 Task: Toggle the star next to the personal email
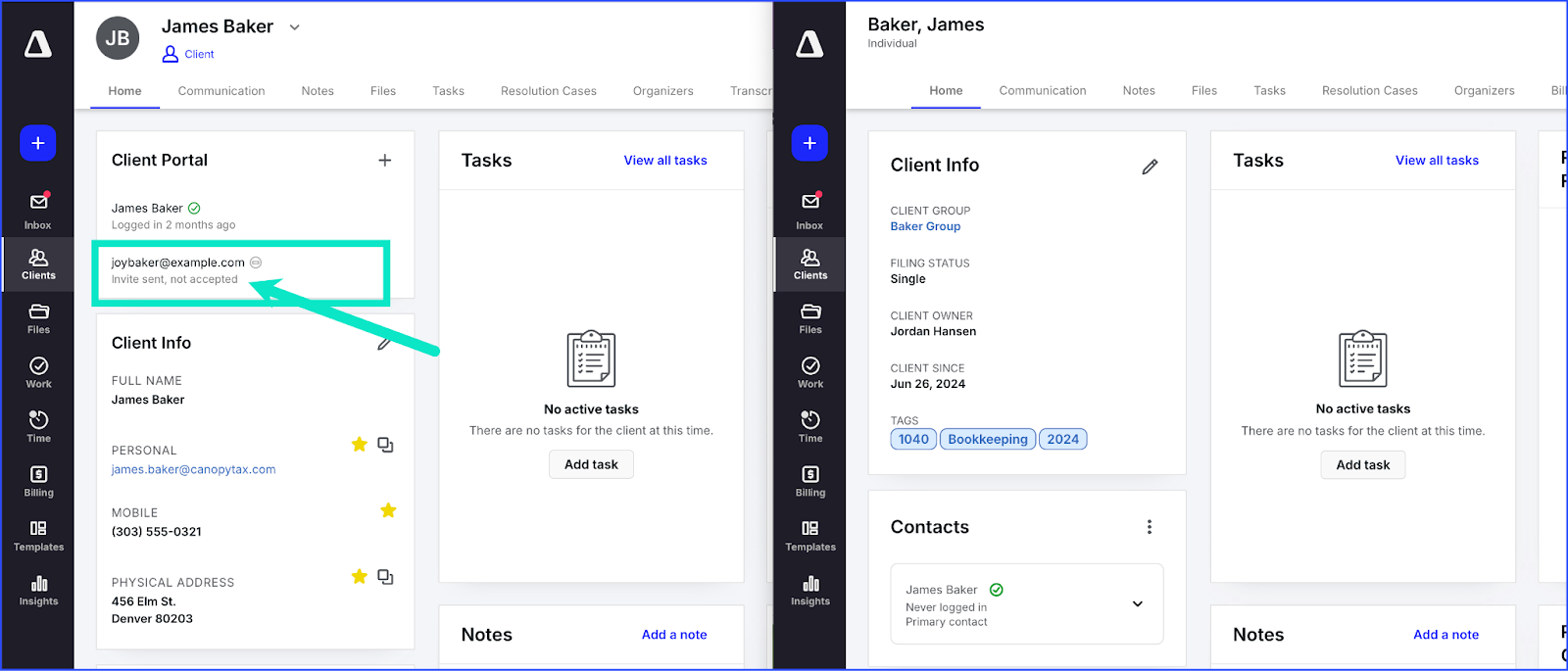click(360, 445)
